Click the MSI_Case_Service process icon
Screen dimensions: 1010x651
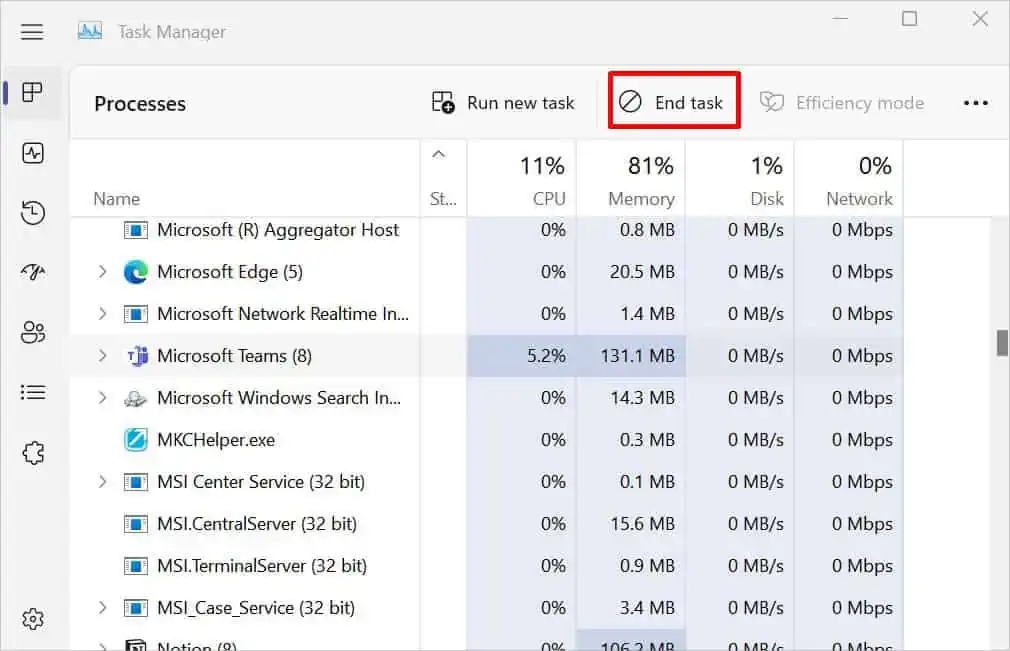[x=136, y=608]
